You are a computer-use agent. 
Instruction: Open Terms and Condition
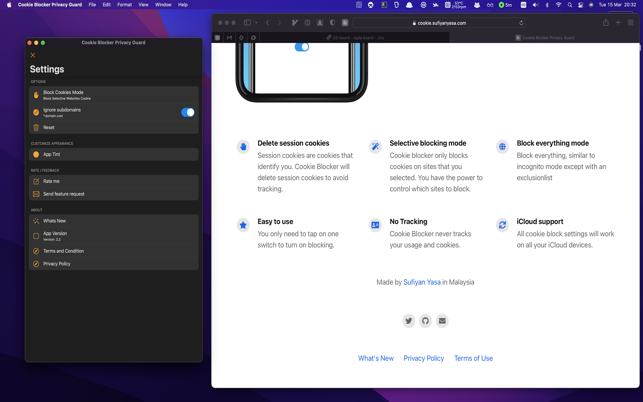[114, 251]
